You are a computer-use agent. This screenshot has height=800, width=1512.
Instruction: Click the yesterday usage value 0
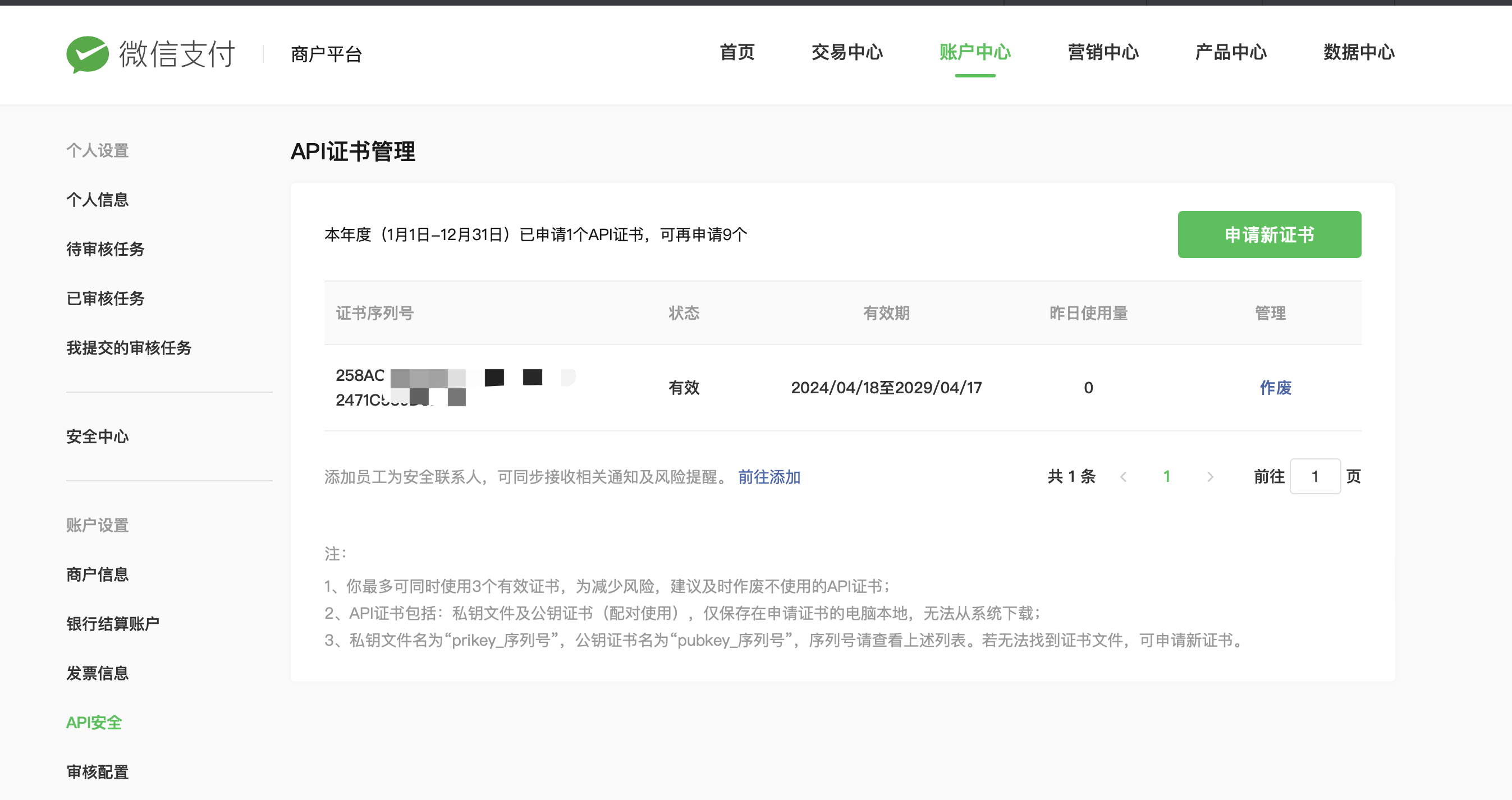pos(1088,388)
